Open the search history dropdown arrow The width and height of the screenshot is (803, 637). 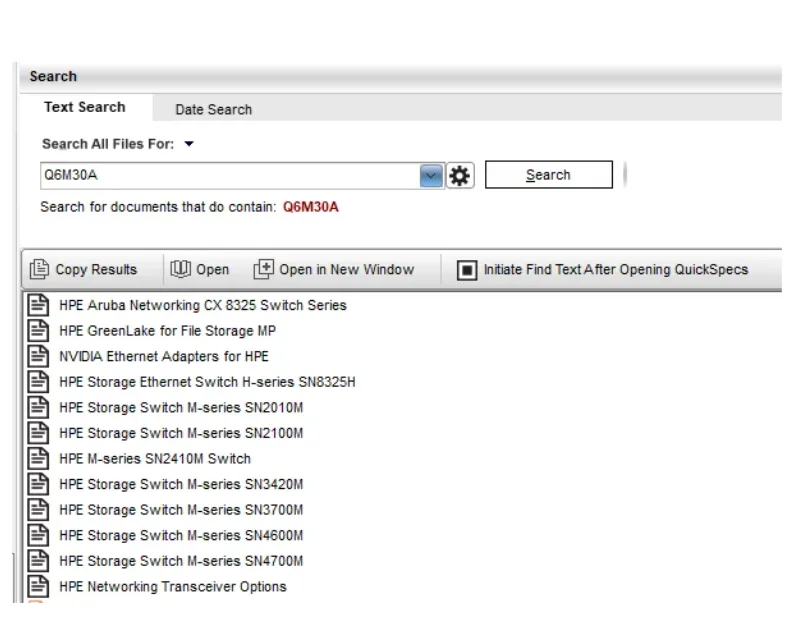click(x=431, y=176)
